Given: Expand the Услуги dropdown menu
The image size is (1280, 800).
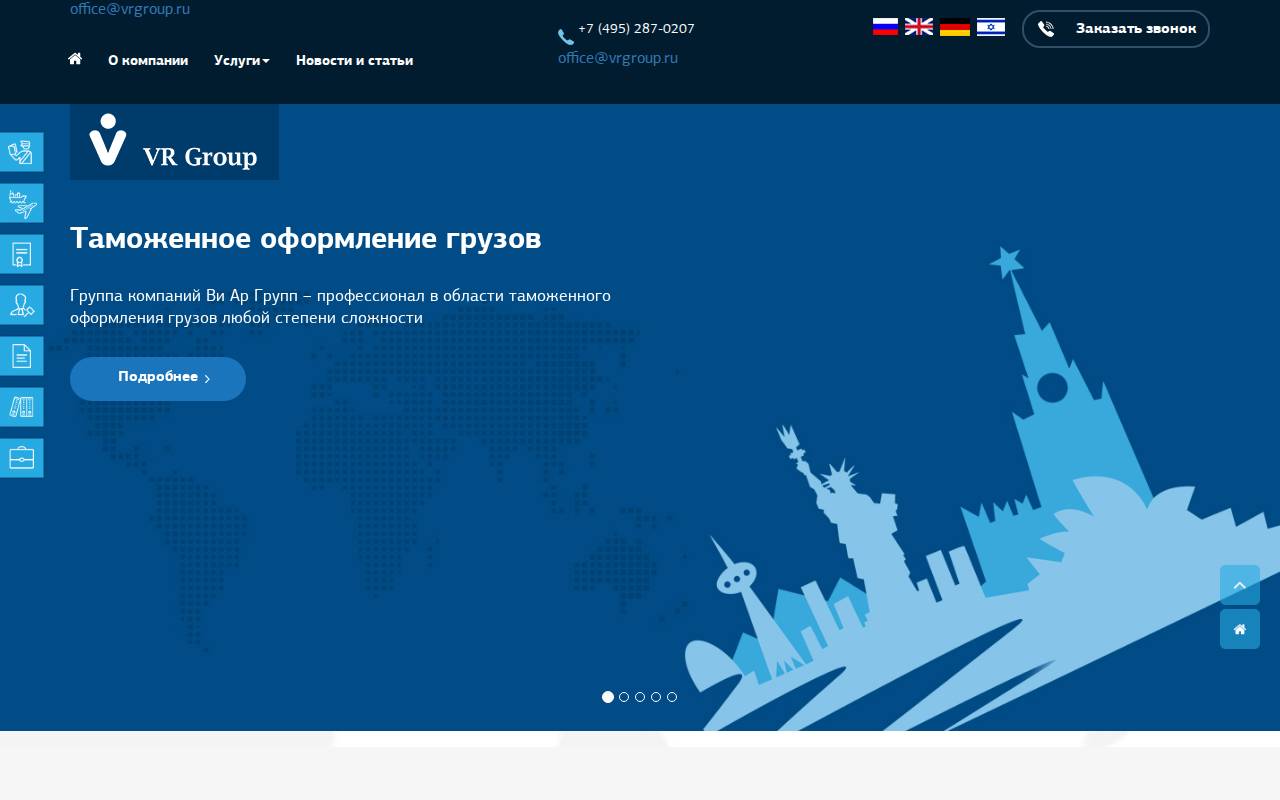Looking at the screenshot, I should pyautogui.click(x=242, y=61).
